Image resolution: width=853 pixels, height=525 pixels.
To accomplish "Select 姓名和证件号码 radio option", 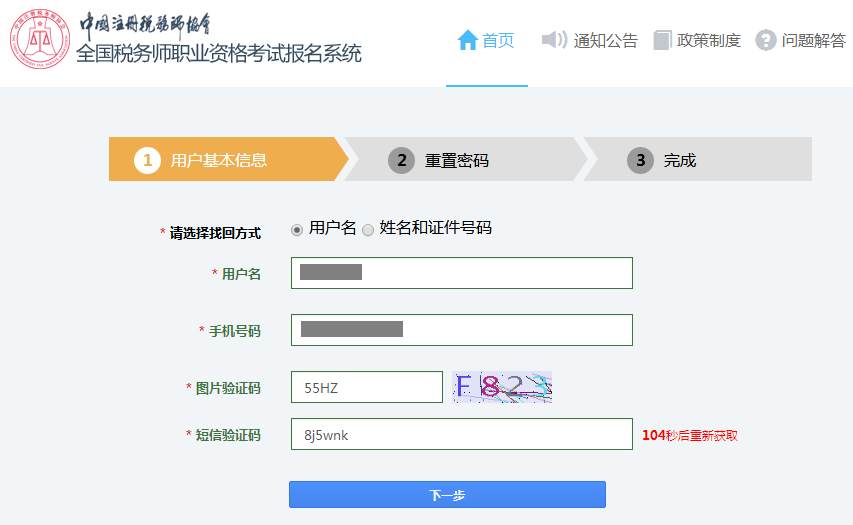I will pos(368,230).
